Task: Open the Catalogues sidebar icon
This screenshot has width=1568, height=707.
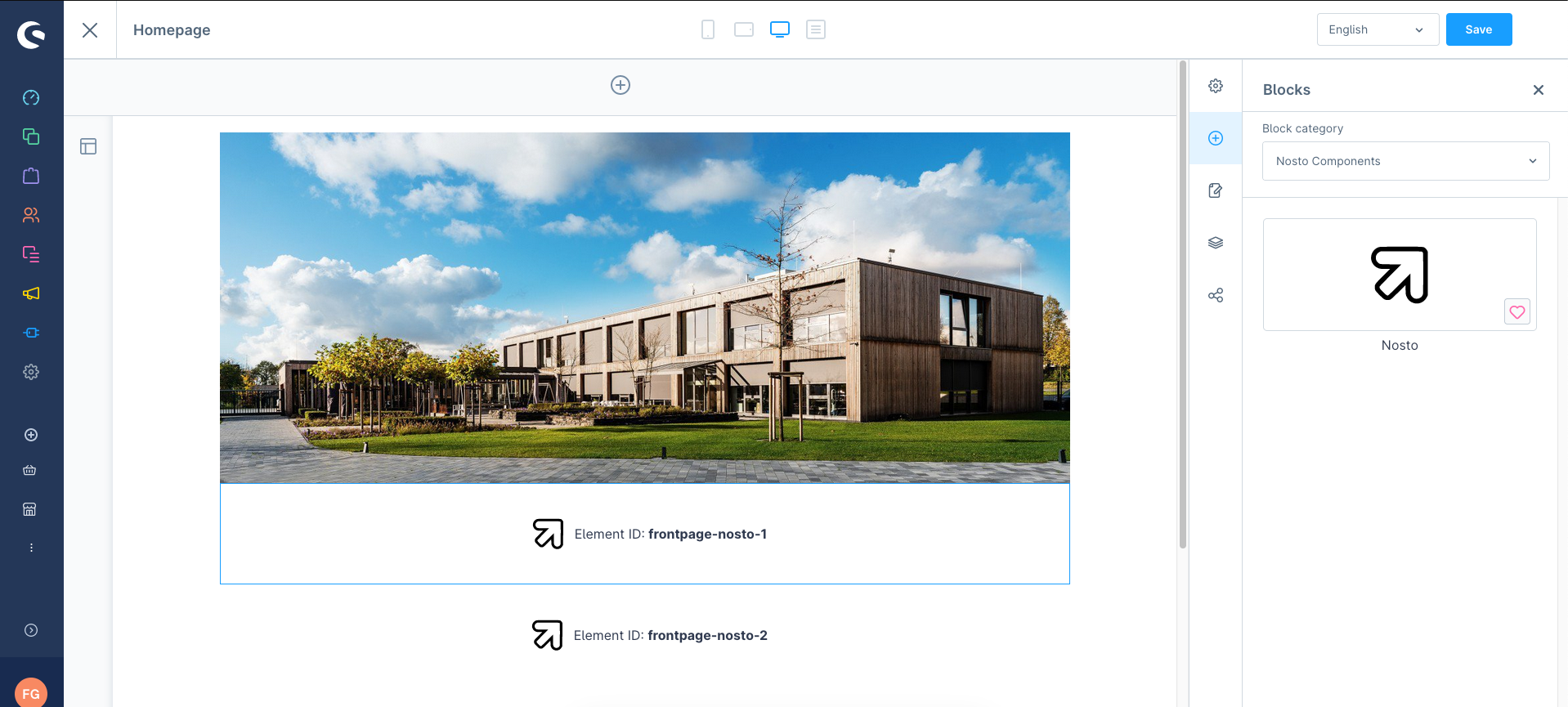Action: tap(31, 136)
